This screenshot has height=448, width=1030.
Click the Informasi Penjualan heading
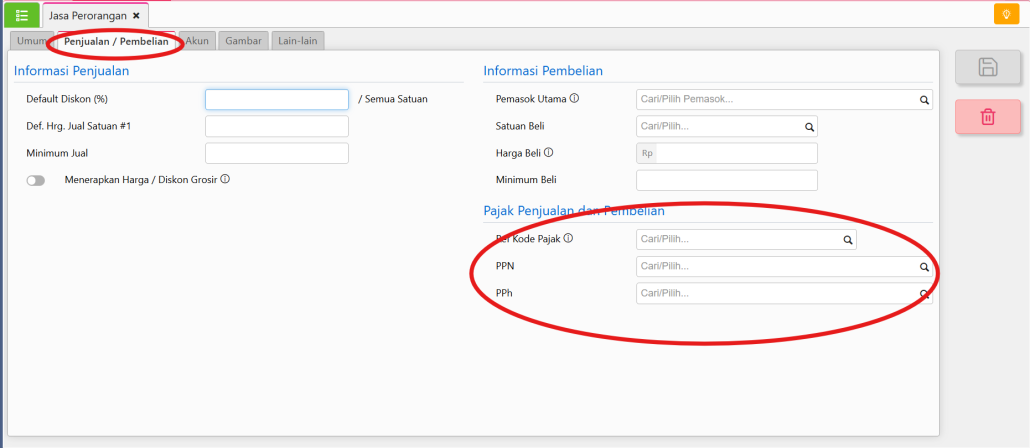pos(72,71)
